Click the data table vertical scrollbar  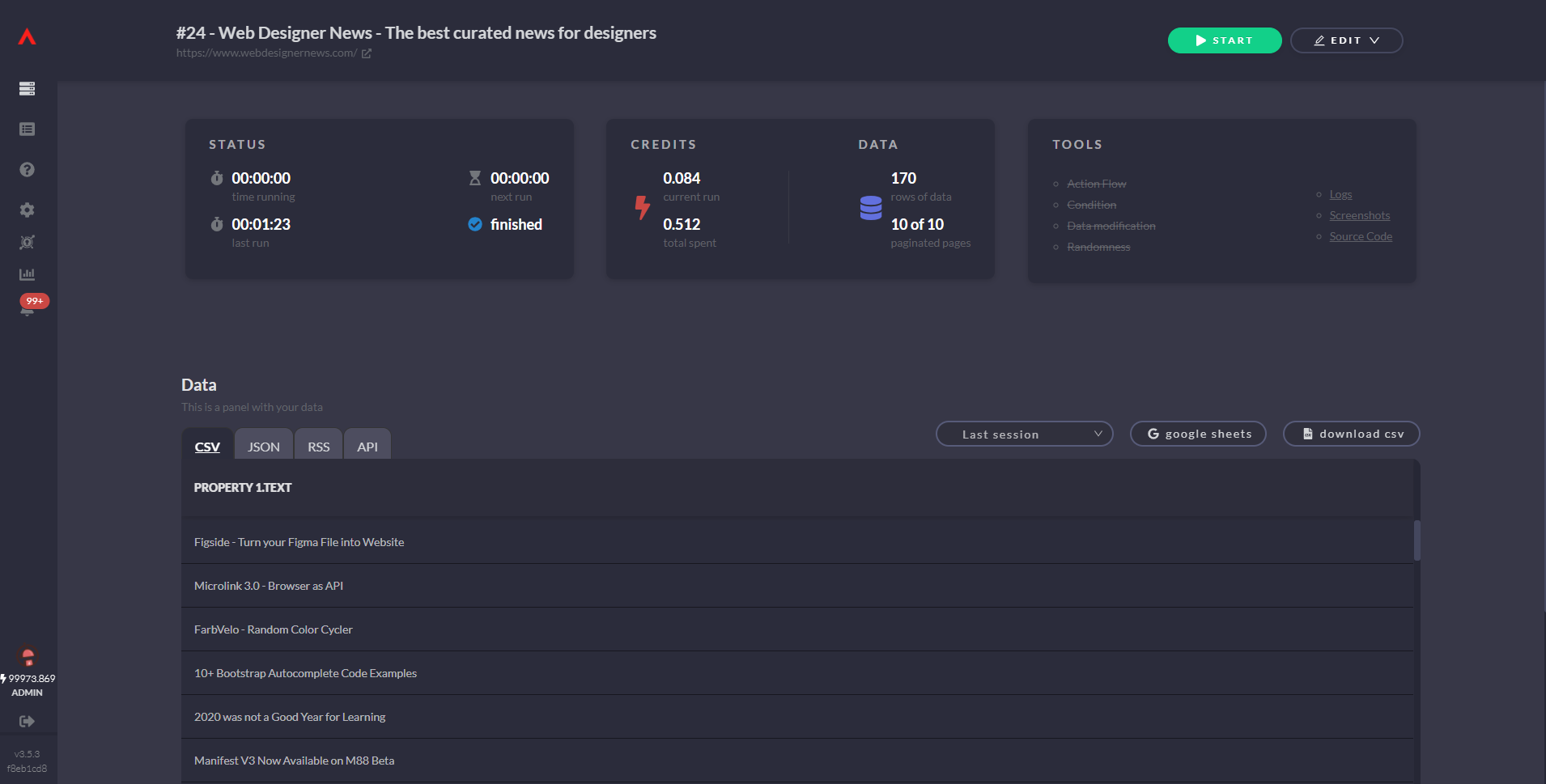point(1417,540)
